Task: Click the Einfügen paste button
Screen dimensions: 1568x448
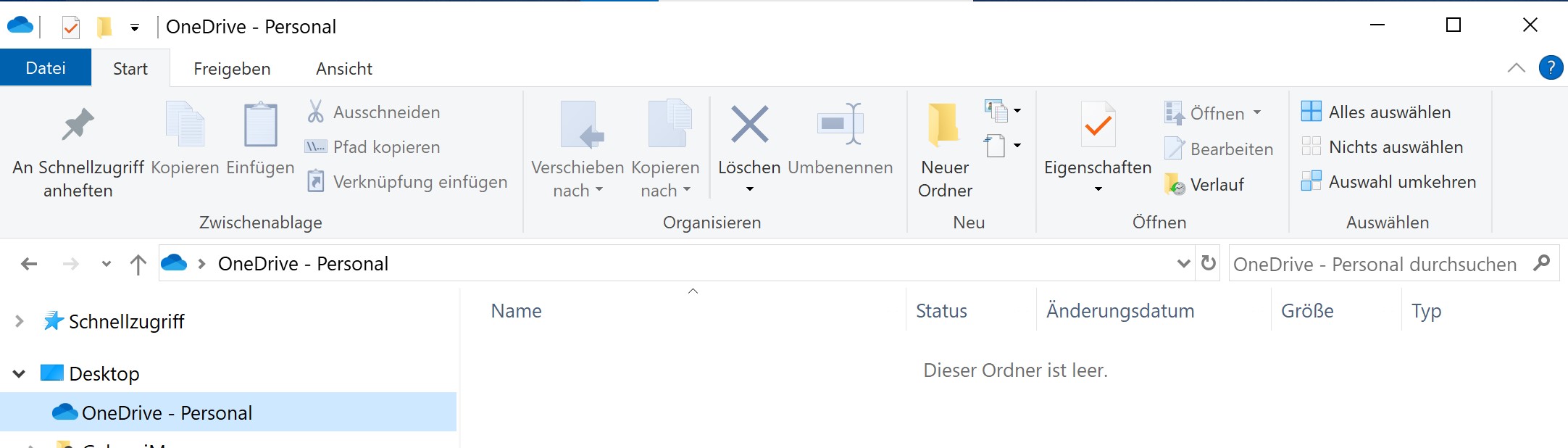Action: point(260,139)
